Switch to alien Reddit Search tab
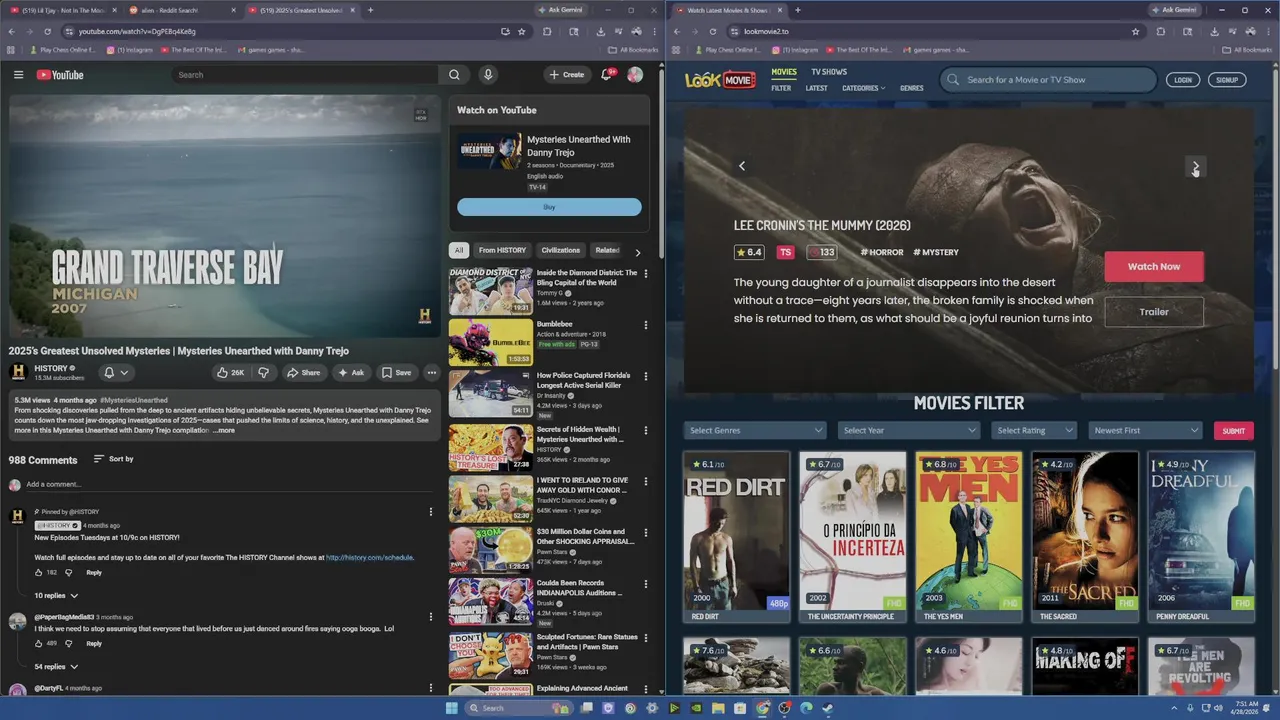Viewport: 1280px width, 720px height. click(180, 10)
